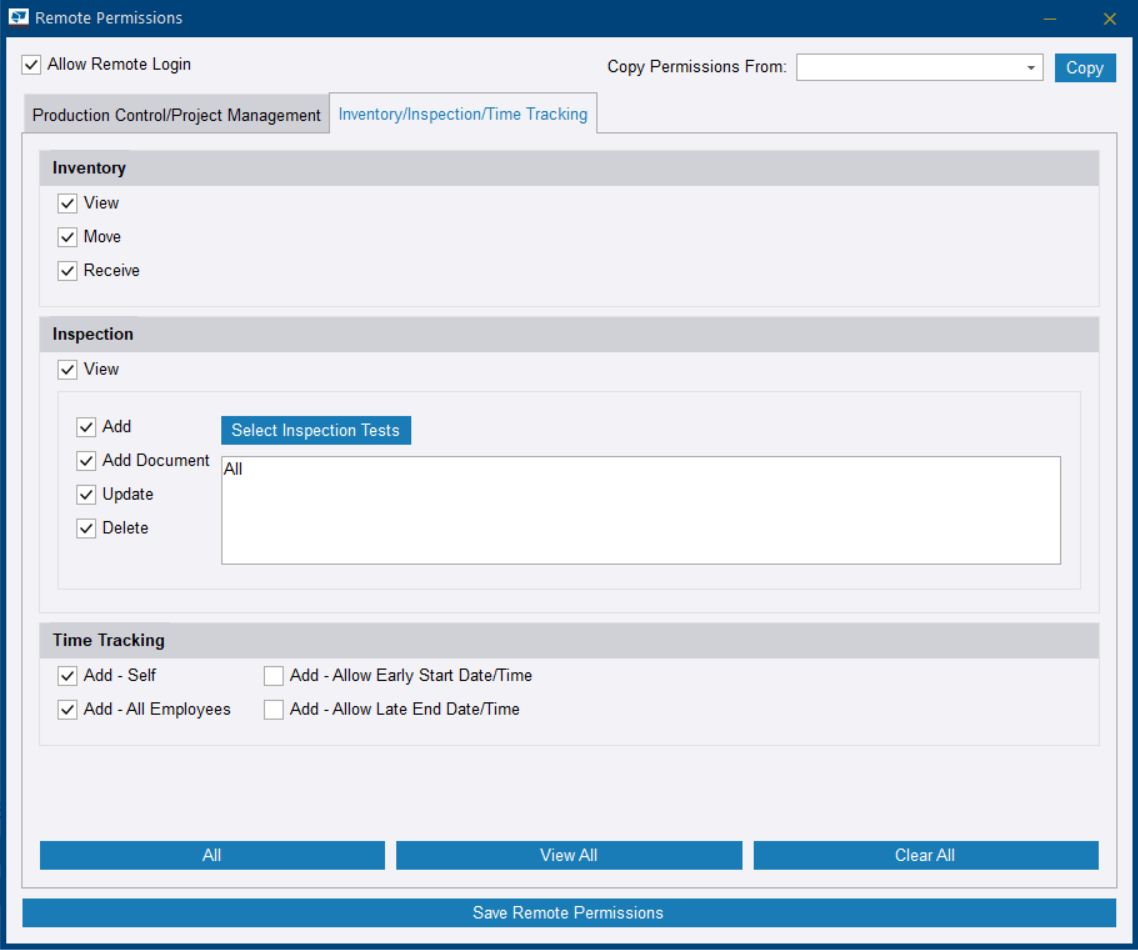Toggle Inspection Add checkbox

[86, 427]
